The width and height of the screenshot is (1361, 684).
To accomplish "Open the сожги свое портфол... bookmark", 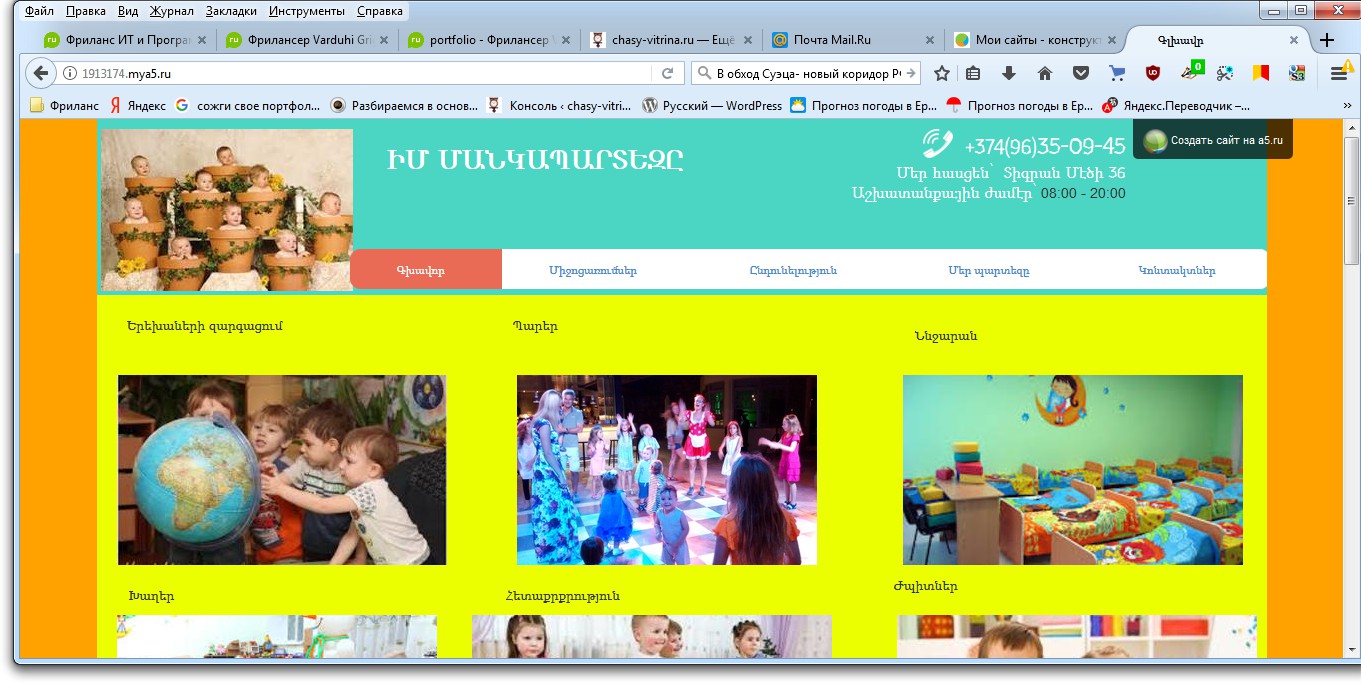I will 248,105.
